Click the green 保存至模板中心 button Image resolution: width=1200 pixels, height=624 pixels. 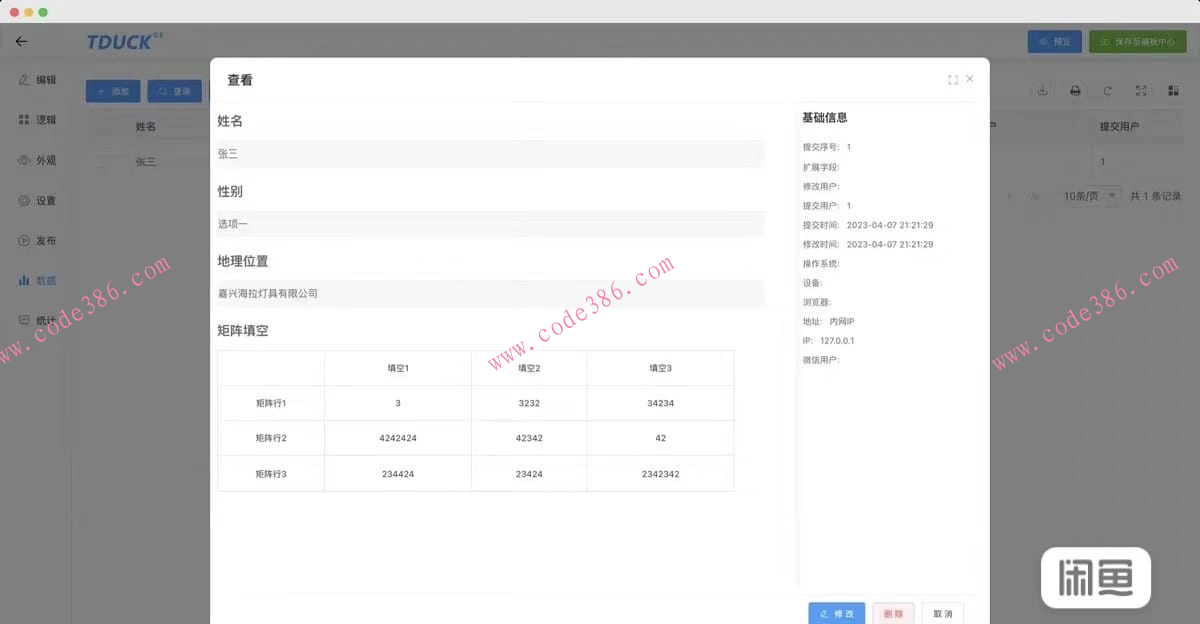click(1137, 42)
